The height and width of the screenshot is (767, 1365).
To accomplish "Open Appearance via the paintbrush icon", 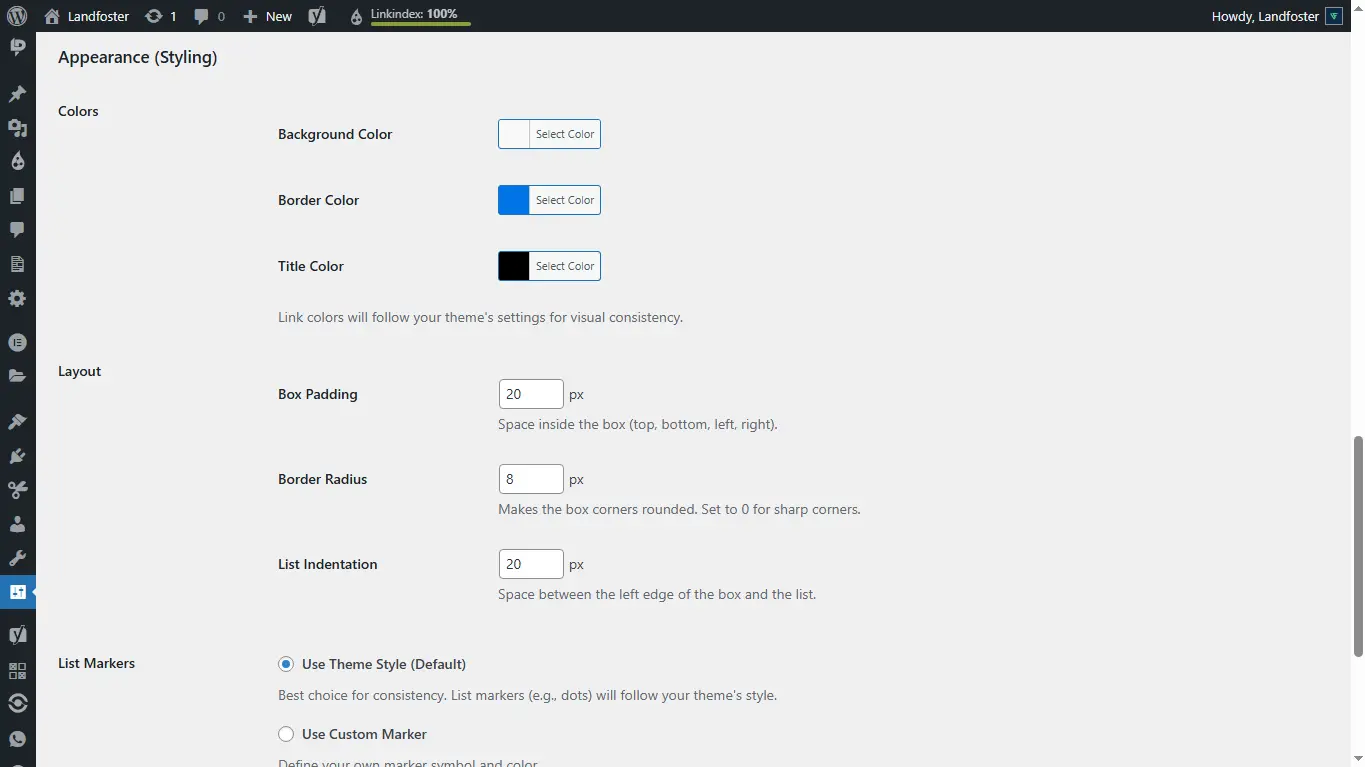I will pos(17,422).
